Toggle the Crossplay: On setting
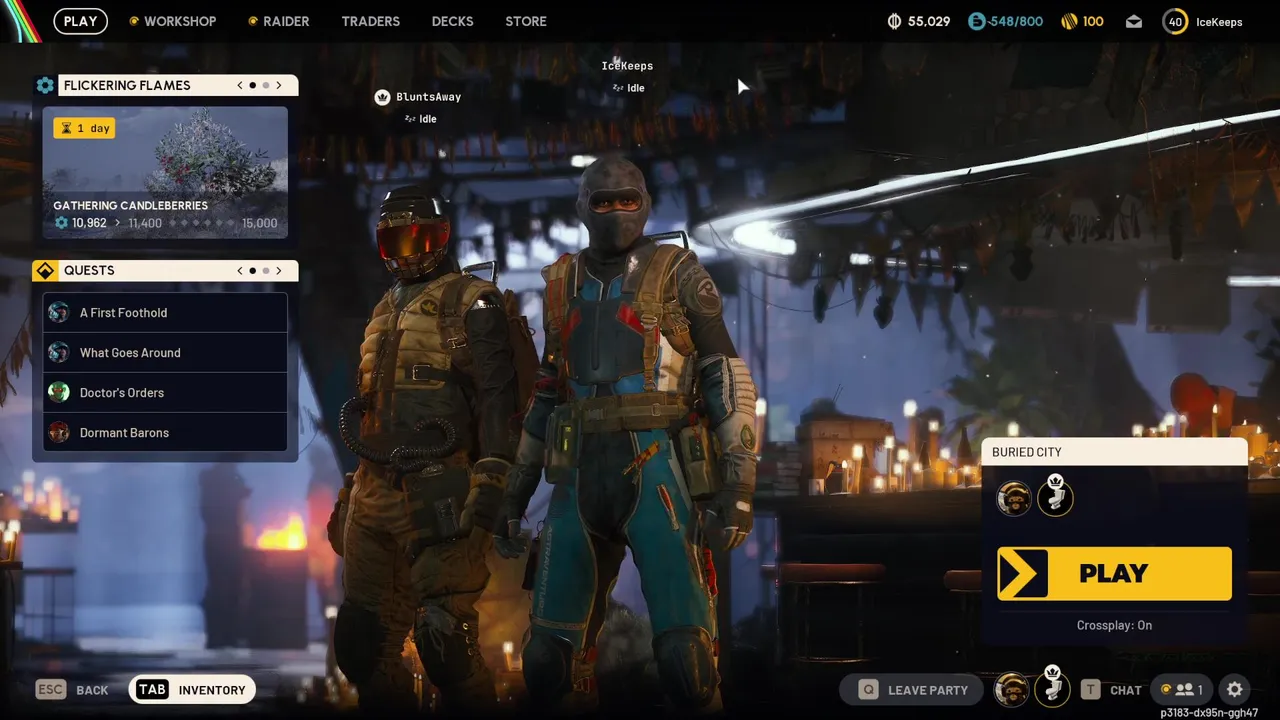1280x720 pixels. 1114,625
